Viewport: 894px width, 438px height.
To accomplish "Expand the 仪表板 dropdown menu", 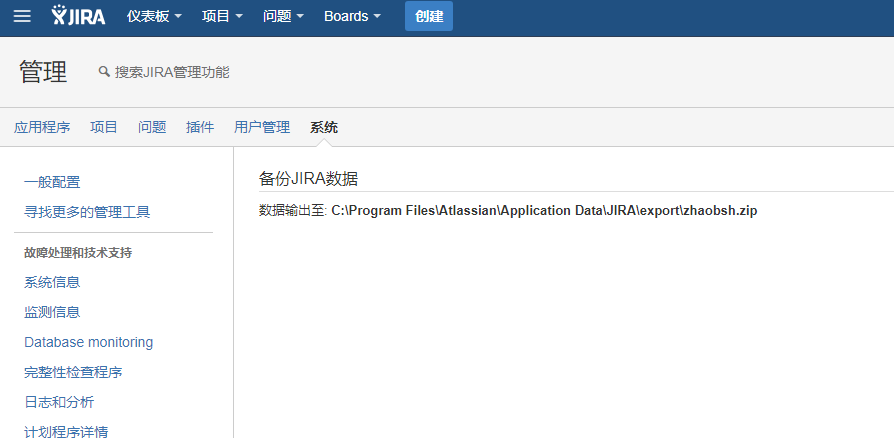I will click(154, 16).
